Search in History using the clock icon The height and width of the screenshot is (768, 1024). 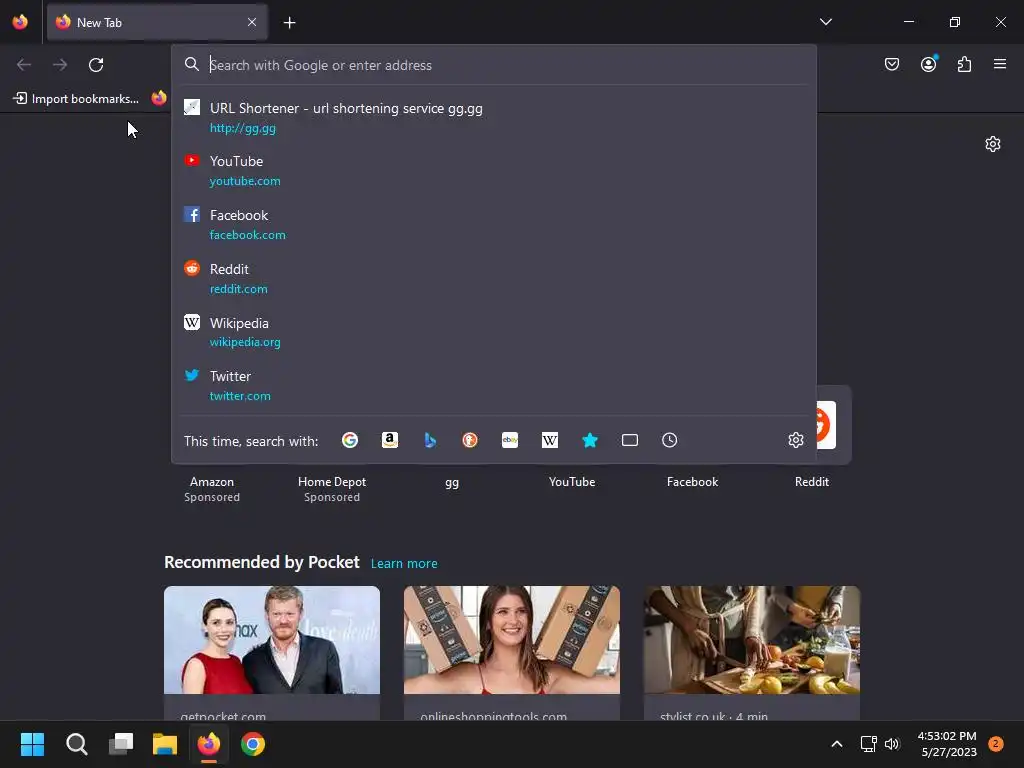tap(669, 440)
